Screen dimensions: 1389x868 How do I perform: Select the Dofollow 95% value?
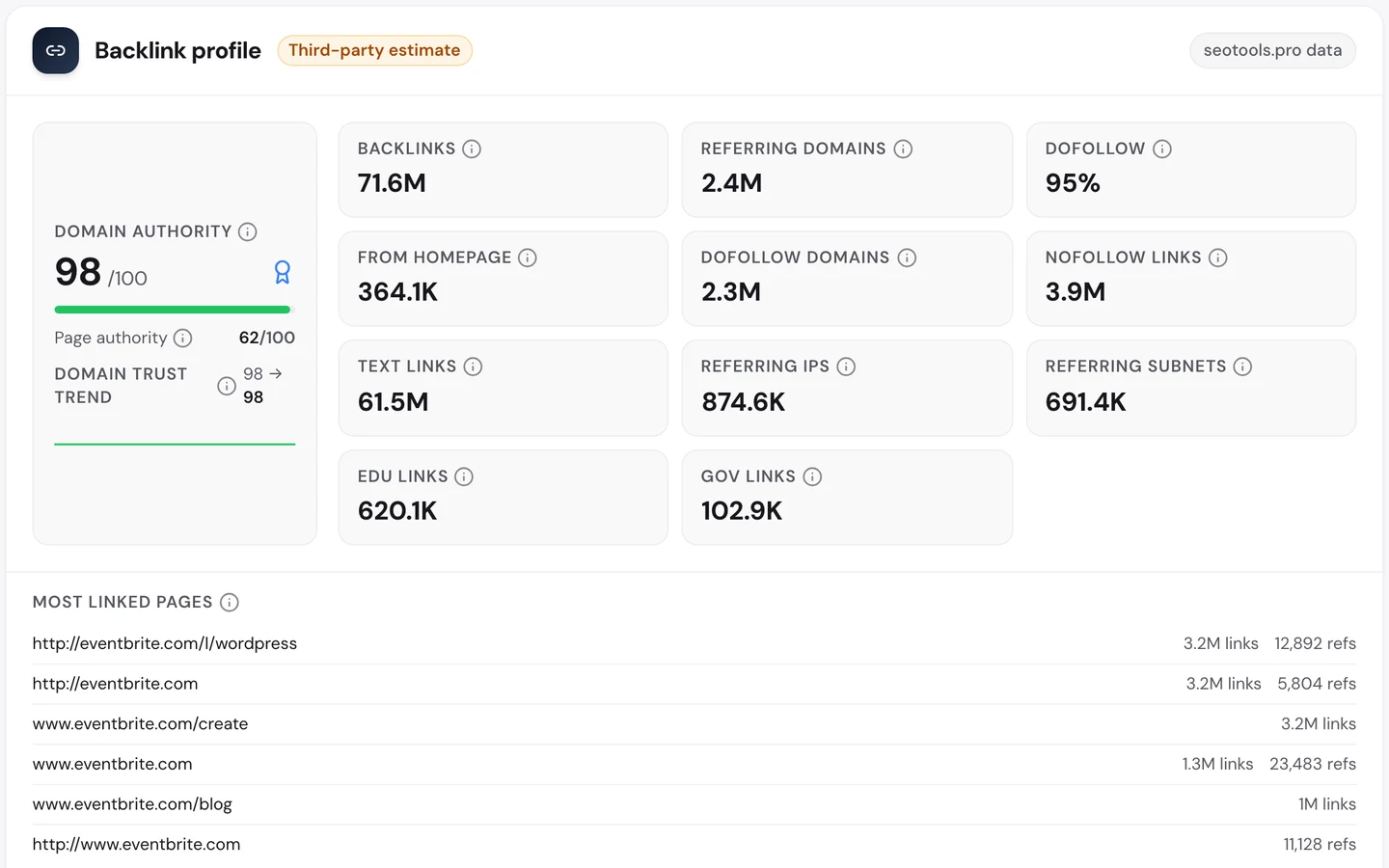point(1073,183)
